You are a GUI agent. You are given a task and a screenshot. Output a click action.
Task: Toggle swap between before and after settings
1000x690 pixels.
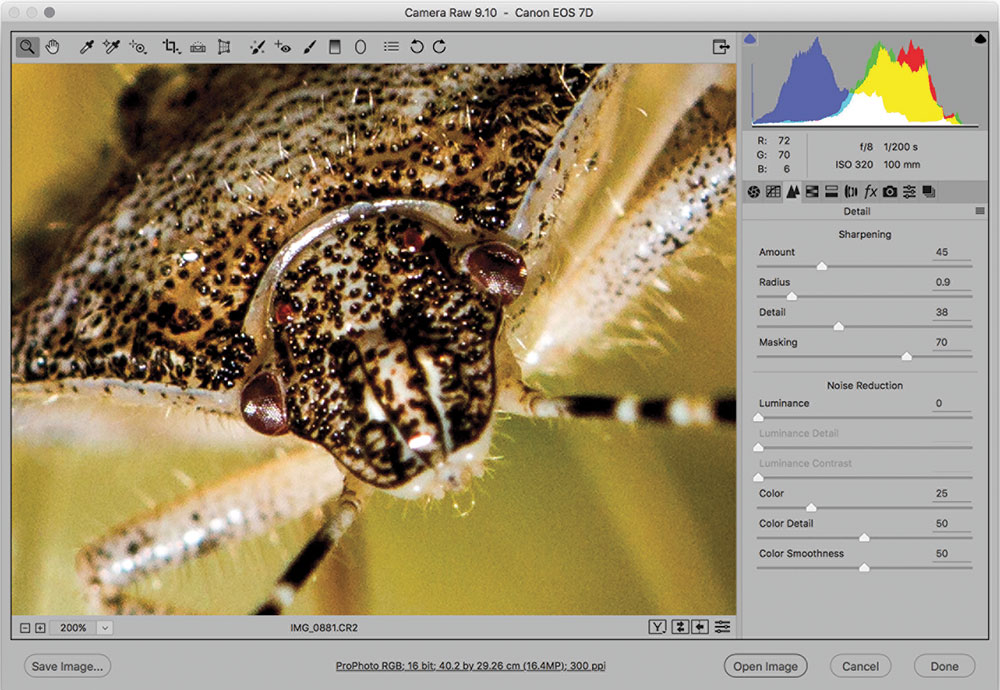click(681, 627)
